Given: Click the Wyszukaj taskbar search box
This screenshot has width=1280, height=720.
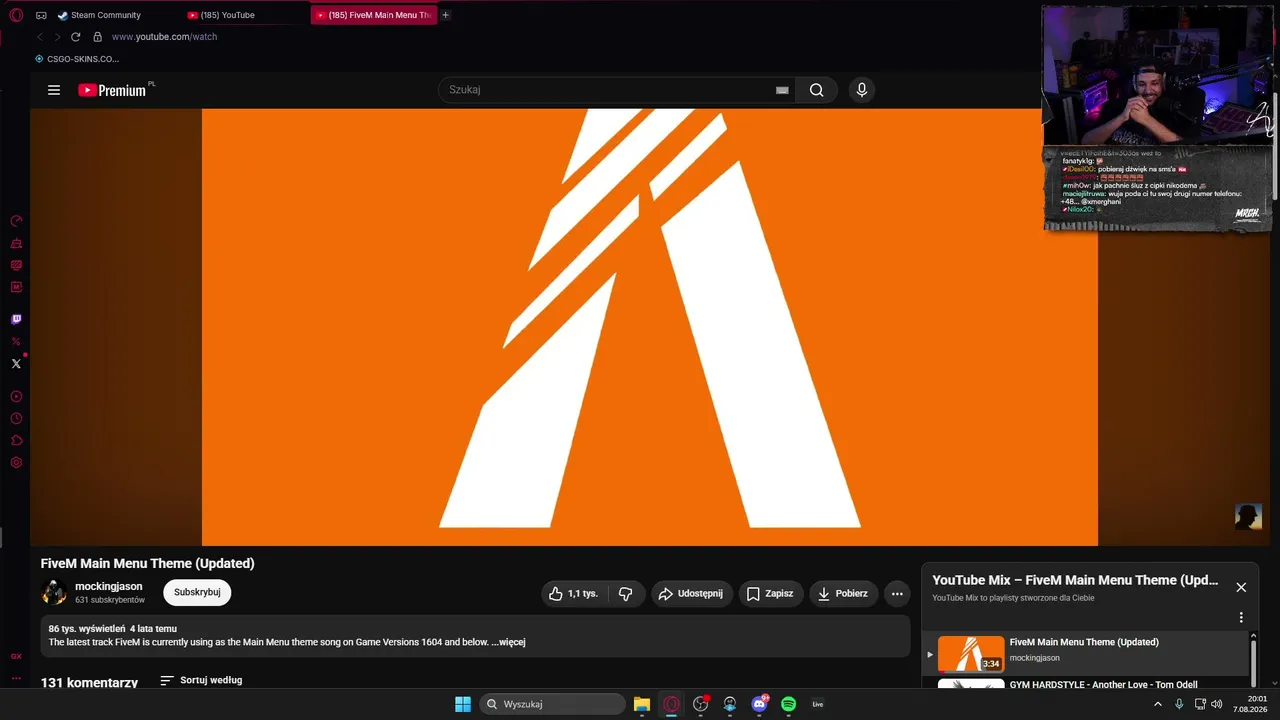Looking at the screenshot, I should click(x=552, y=704).
